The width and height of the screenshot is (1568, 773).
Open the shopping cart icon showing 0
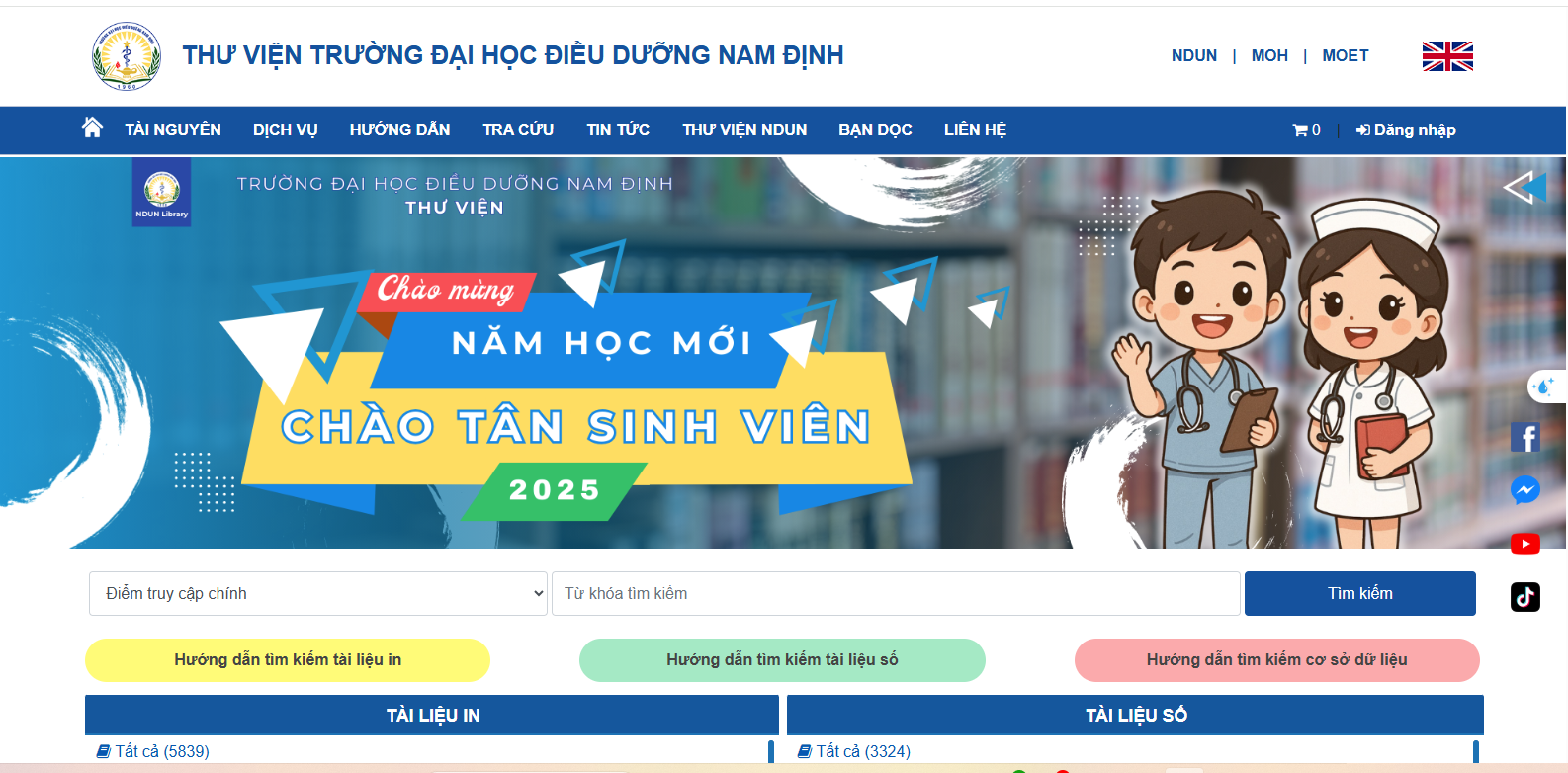point(1306,130)
